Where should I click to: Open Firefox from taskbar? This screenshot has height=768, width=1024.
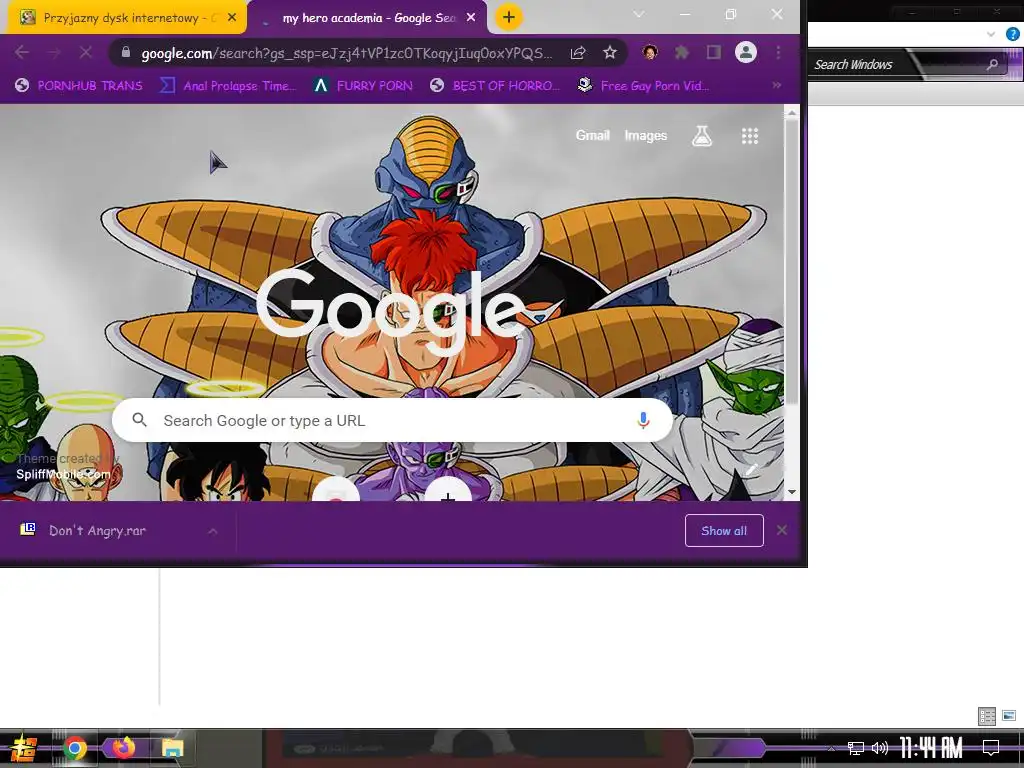pos(123,748)
